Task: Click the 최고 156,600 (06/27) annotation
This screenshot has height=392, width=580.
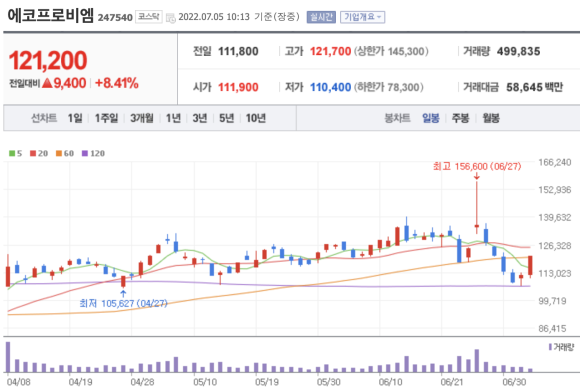Action: click(x=477, y=166)
